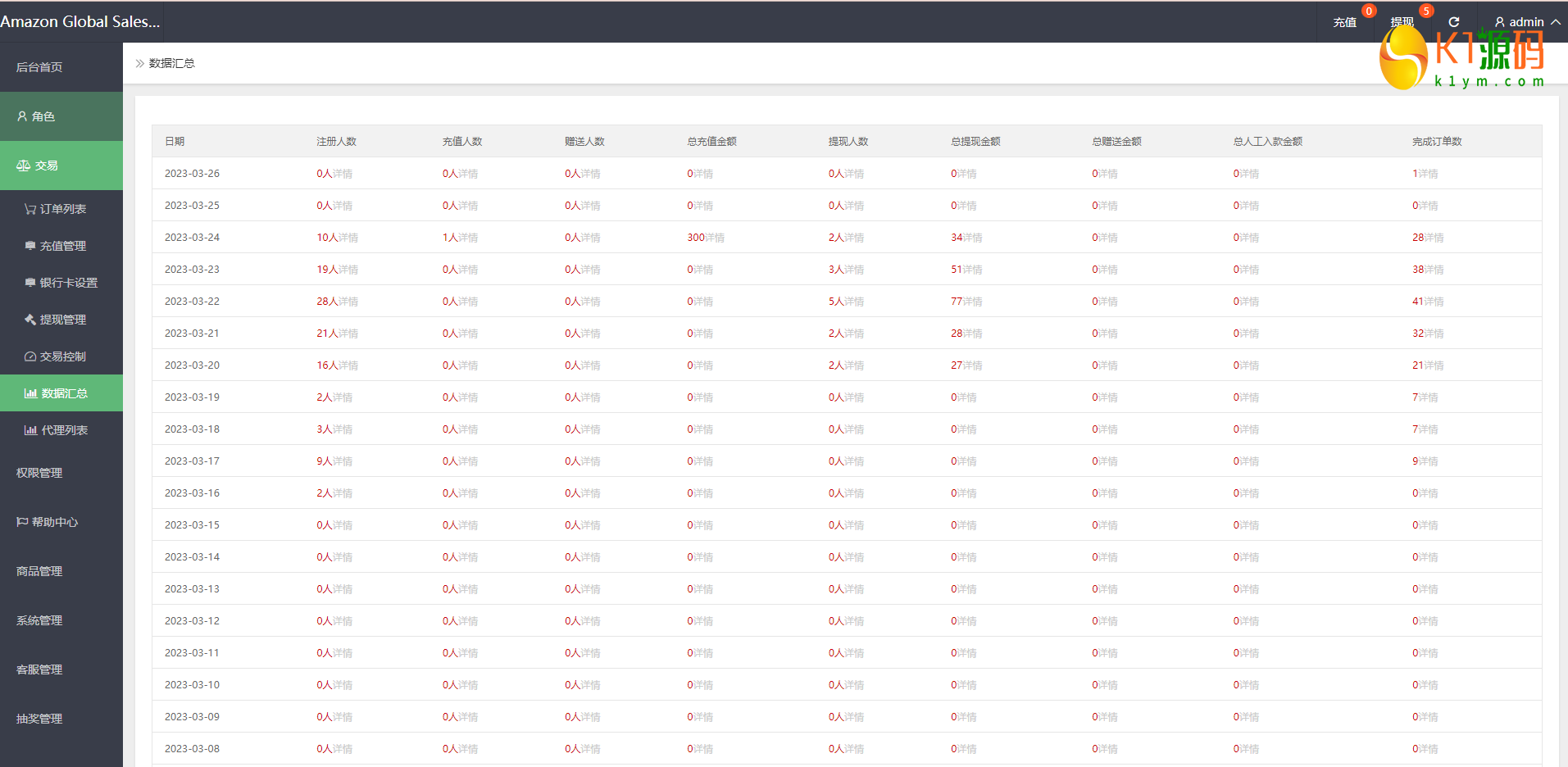
Task: Click the shopping cart icon for 订单列表
Action: 30,209
